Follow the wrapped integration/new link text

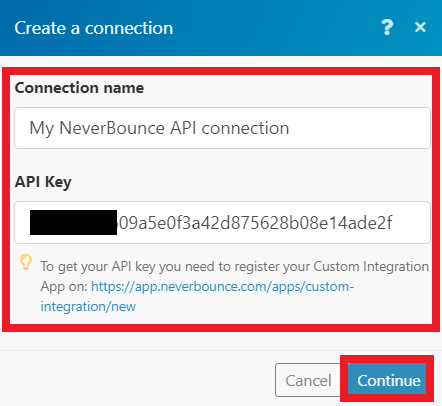point(88,306)
